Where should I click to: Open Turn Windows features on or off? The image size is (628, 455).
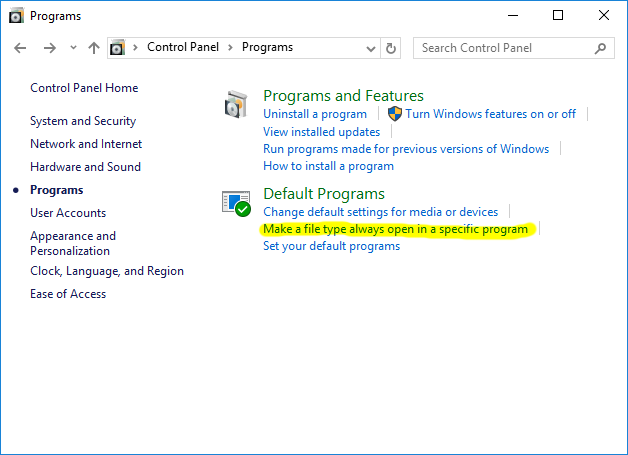tap(490, 114)
